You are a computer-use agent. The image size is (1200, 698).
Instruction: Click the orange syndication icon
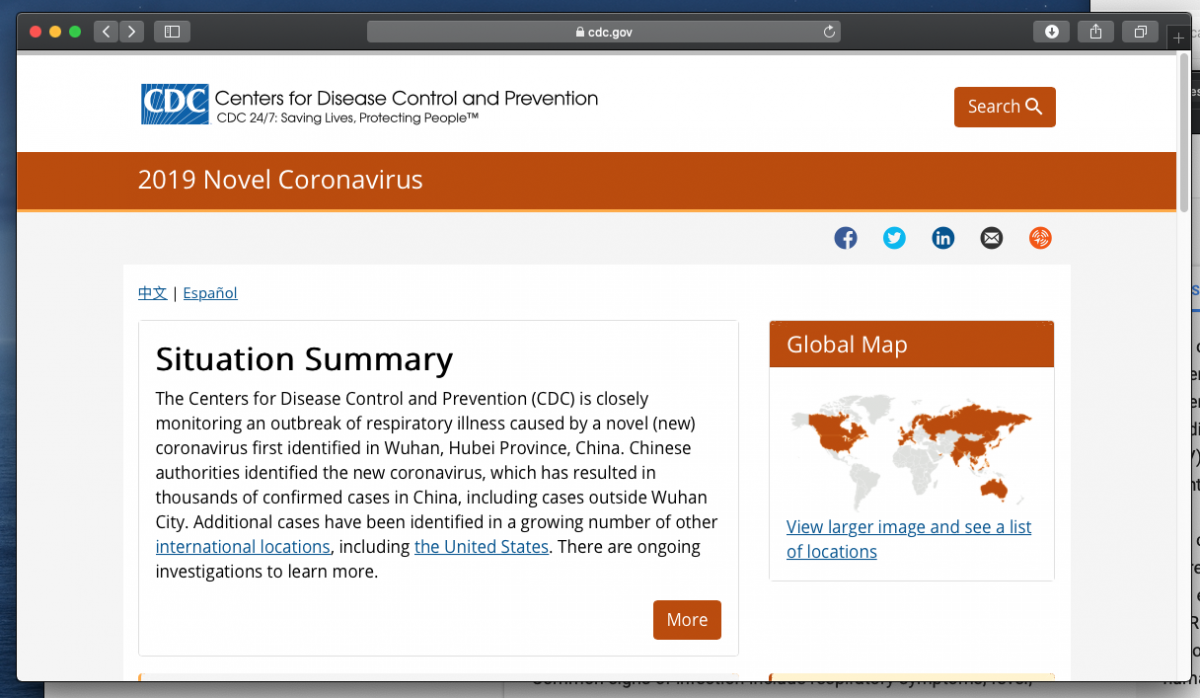[x=1040, y=238]
